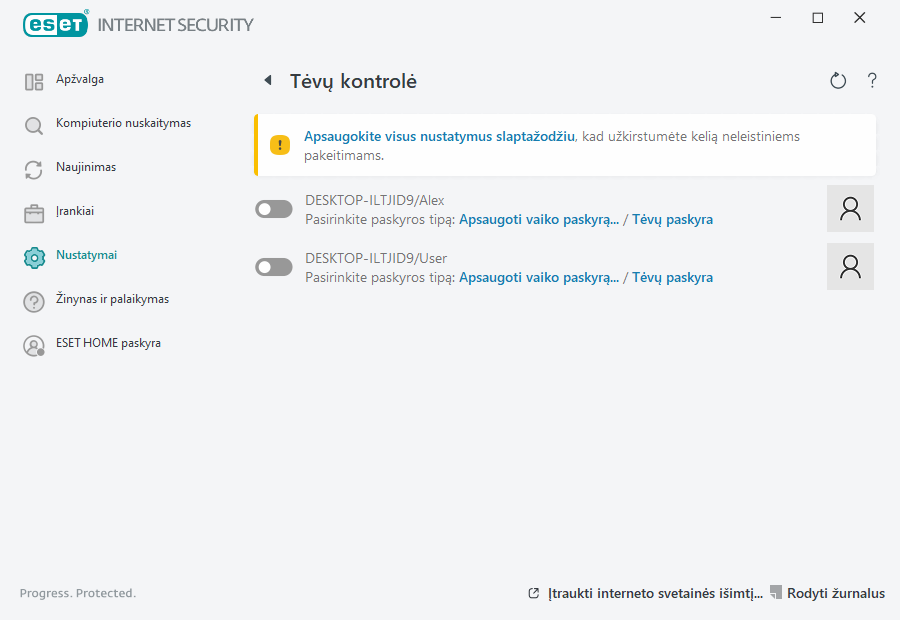900x620 pixels.
Task: Click the Įrankiai toolbox icon
Action: click(x=34, y=214)
